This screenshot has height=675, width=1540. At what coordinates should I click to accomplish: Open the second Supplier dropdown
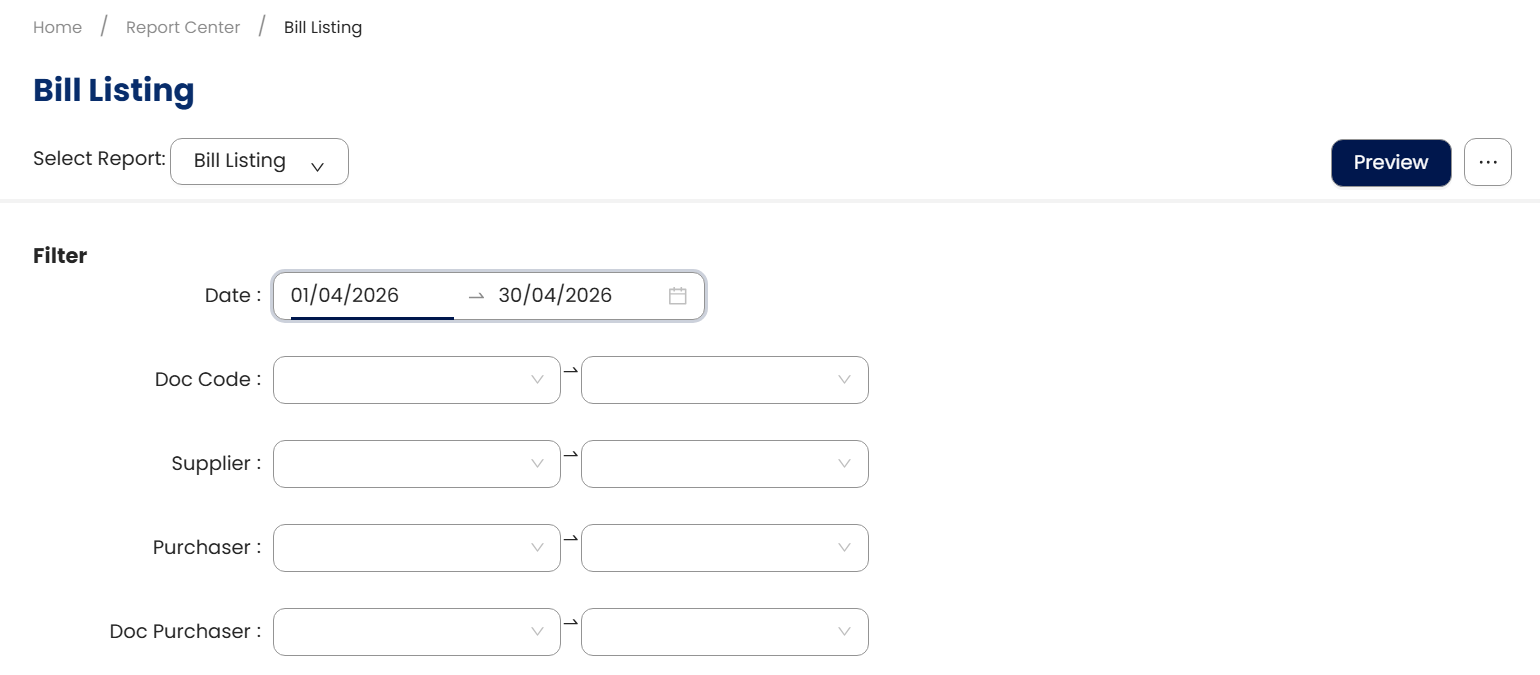(724, 464)
